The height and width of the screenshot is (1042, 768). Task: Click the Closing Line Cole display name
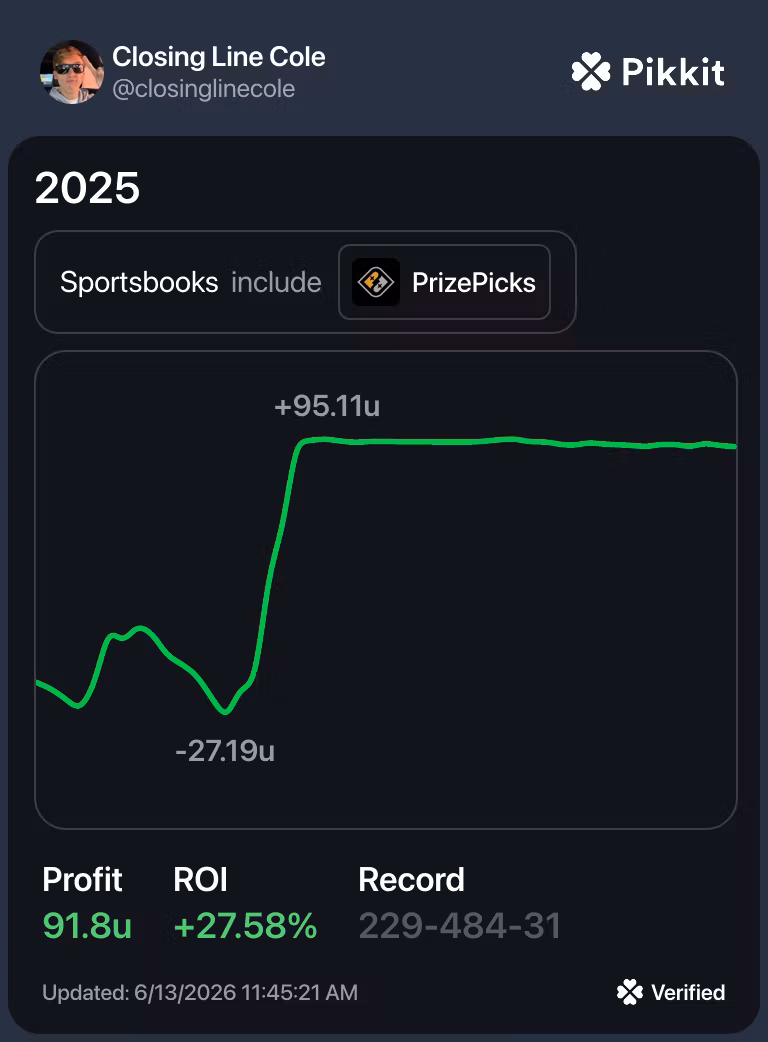(219, 57)
